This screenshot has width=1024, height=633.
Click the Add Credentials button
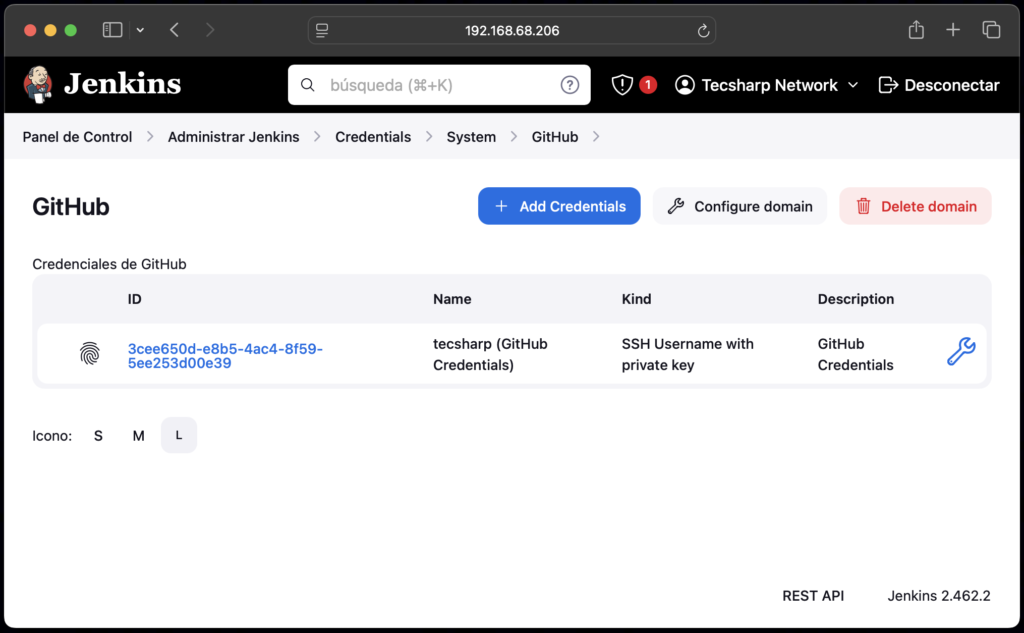pos(559,206)
